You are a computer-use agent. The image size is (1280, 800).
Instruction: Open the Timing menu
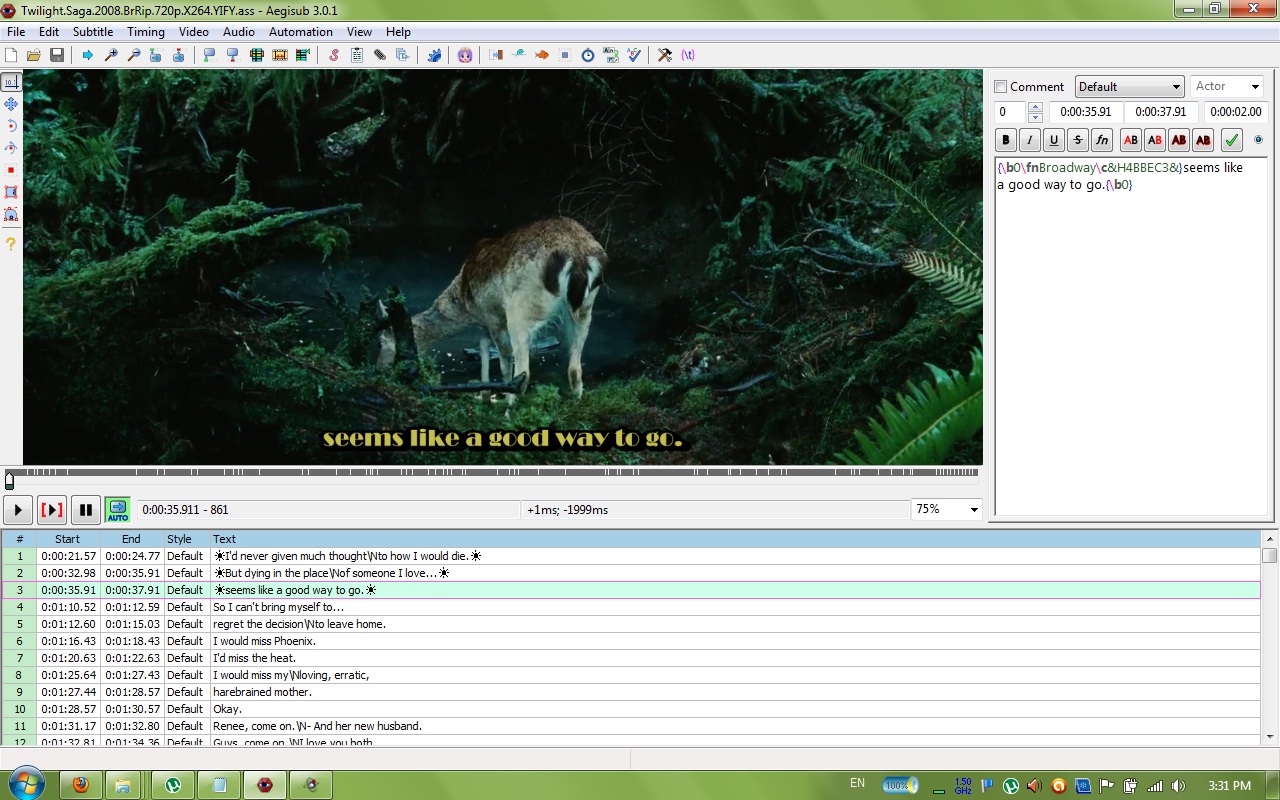(x=145, y=32)
